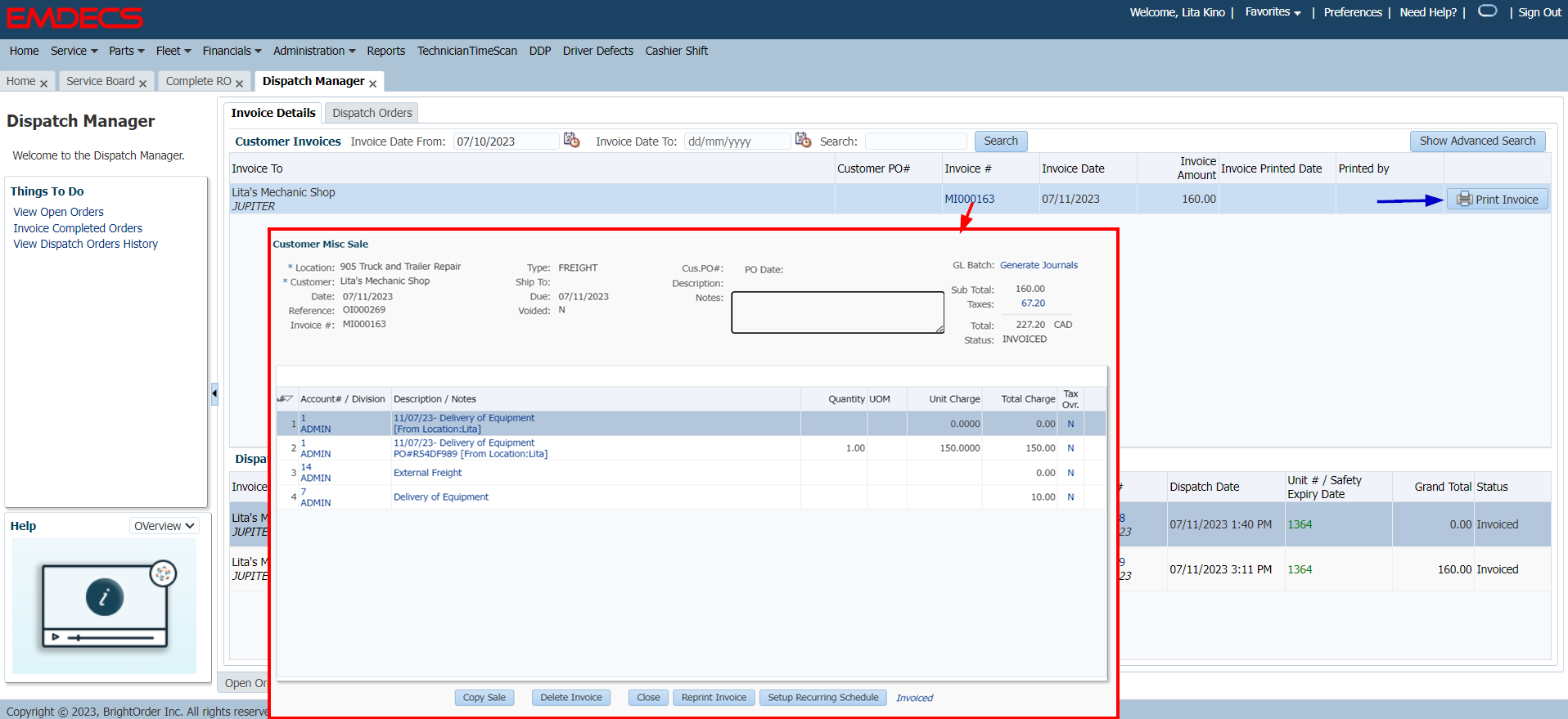Open the Invoice Date From calendar picker
The width and height of the screenshot is (1568, 719).
(571, 141)
